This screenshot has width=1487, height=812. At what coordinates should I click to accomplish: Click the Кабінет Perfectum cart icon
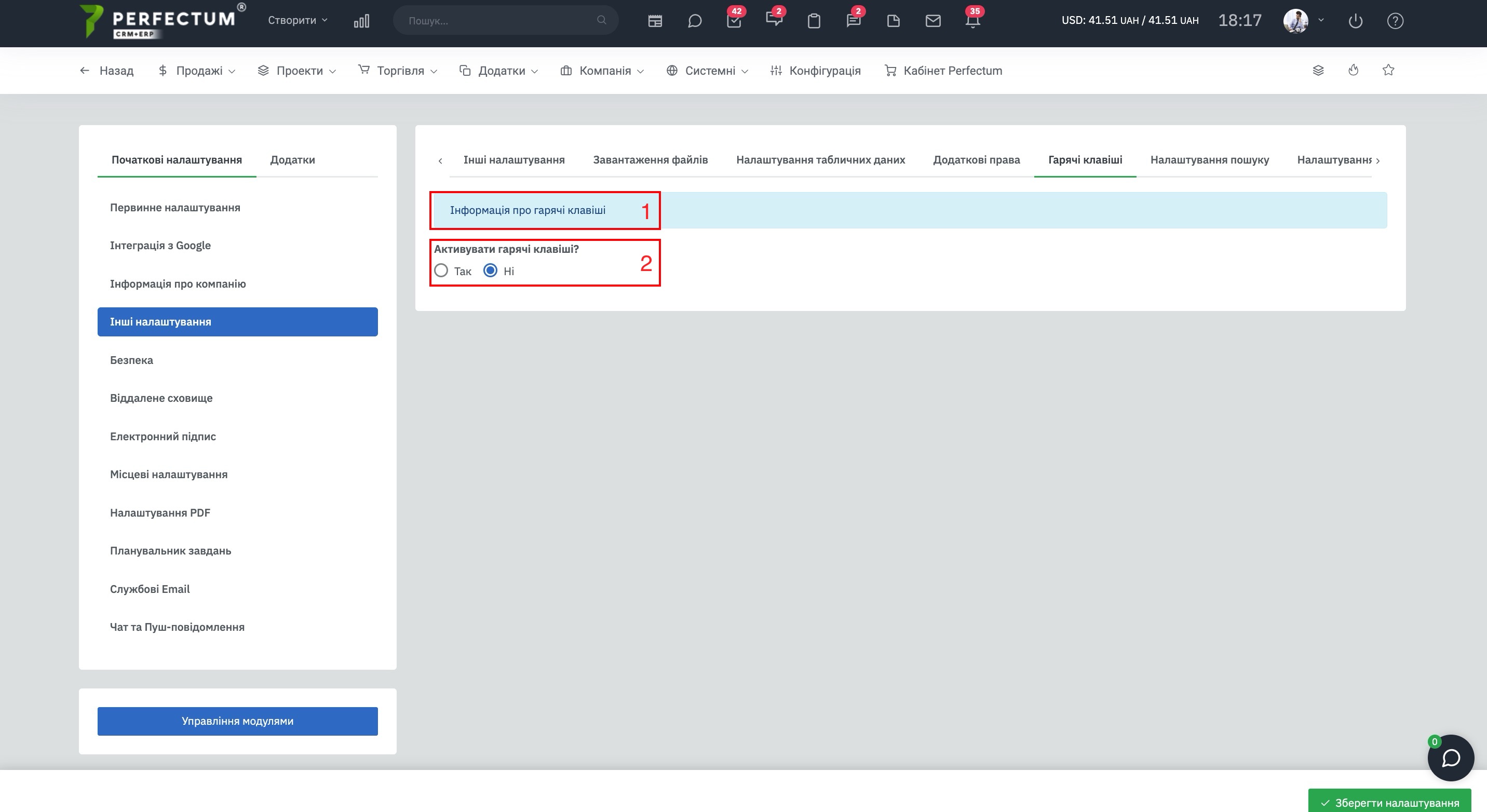tap(890, 71)
